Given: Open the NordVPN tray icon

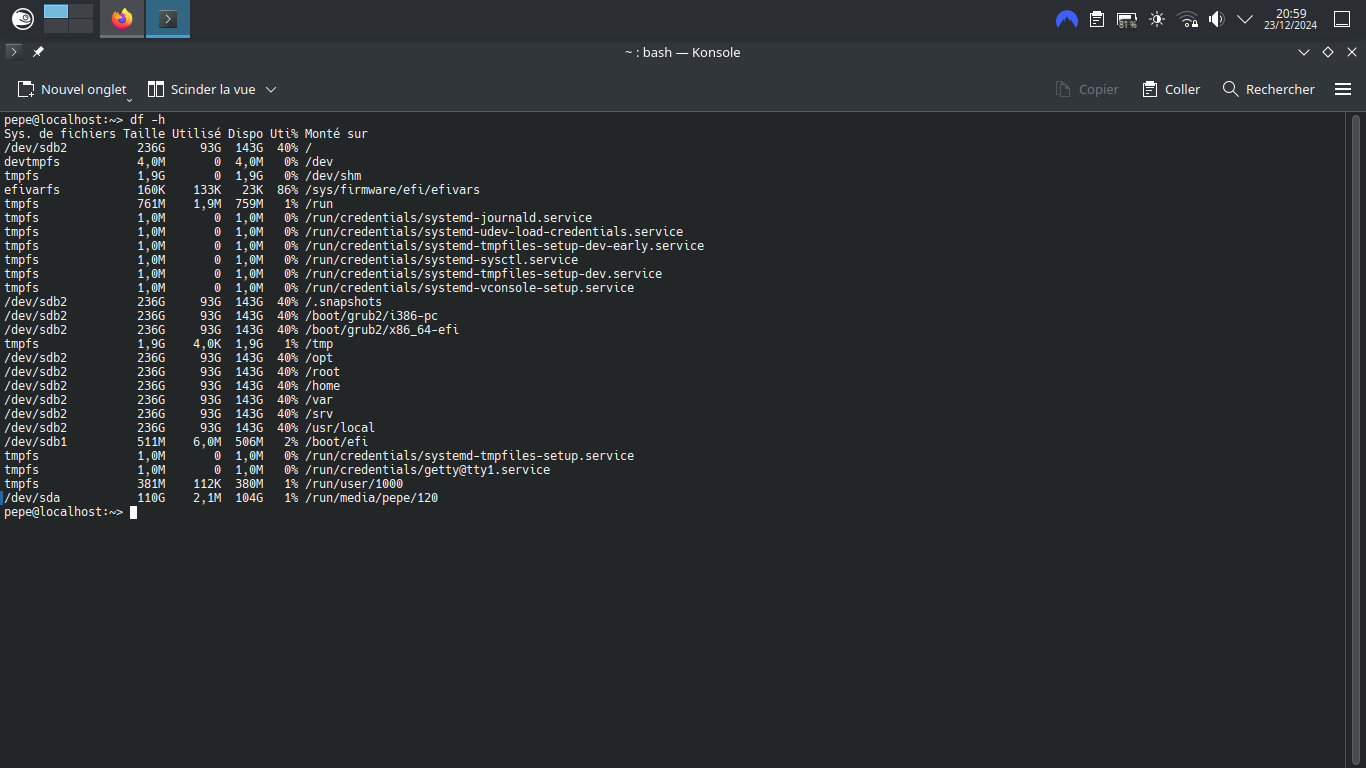Looking at the screenshot, I should [1067, 19].
